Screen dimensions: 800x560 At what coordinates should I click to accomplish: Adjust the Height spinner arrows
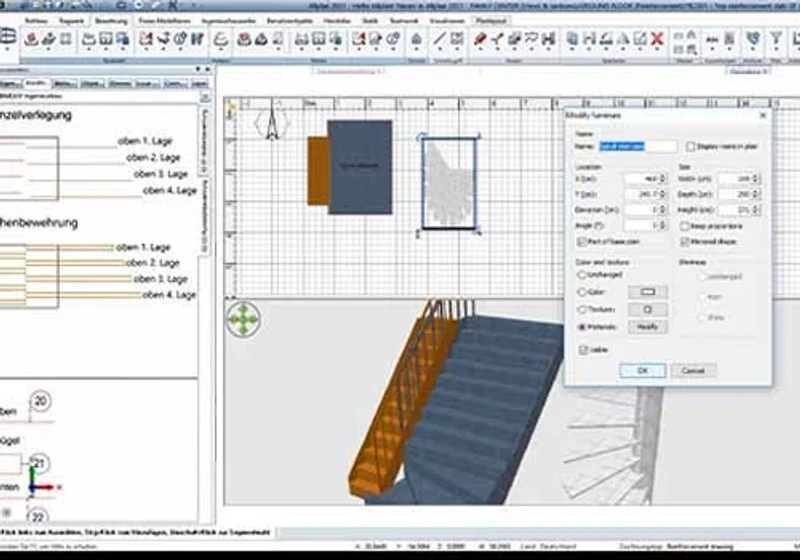(x=756, y=210)
